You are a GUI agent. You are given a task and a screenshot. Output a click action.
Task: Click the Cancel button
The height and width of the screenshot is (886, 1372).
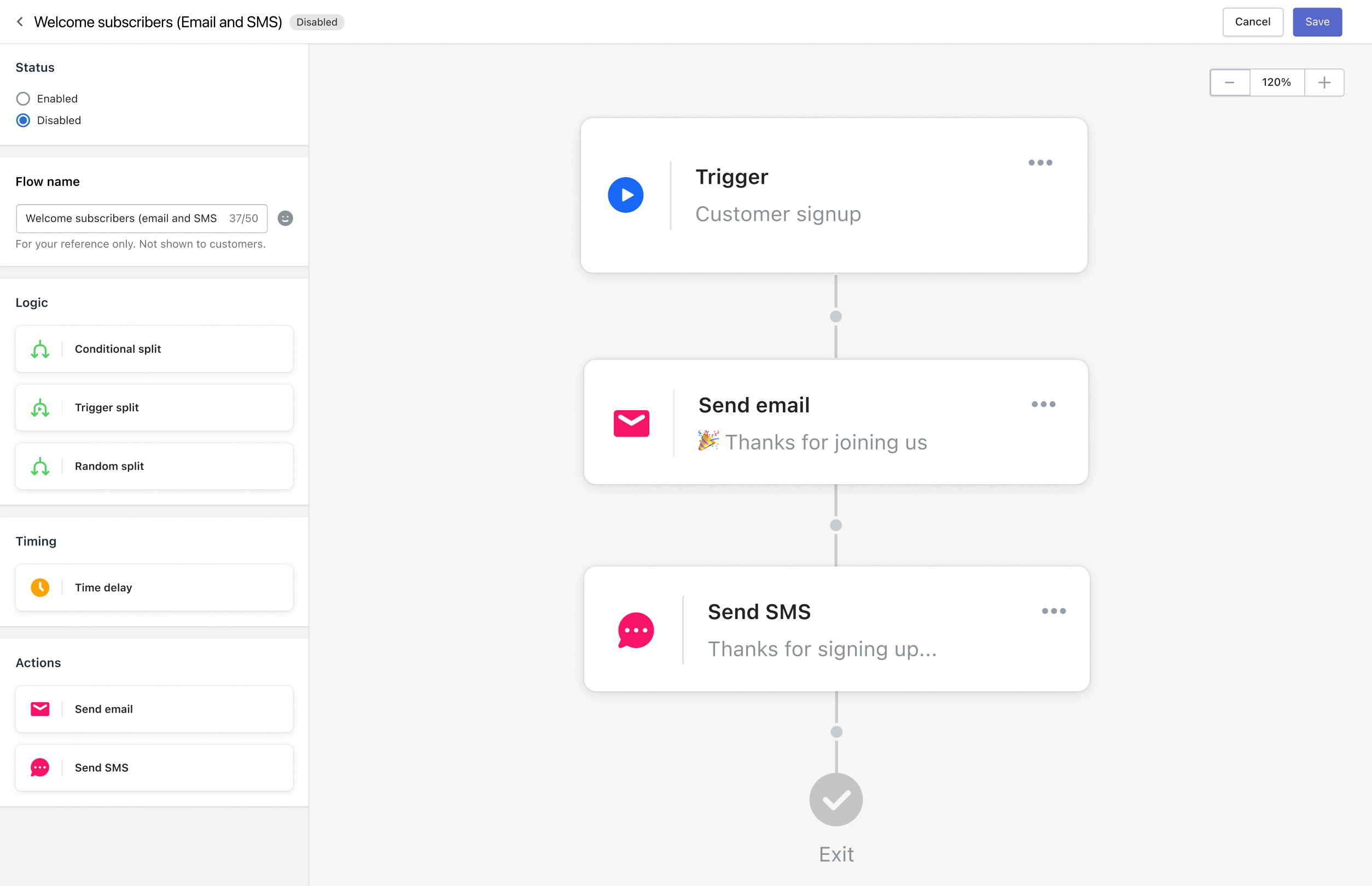(x=1253, y=21)
